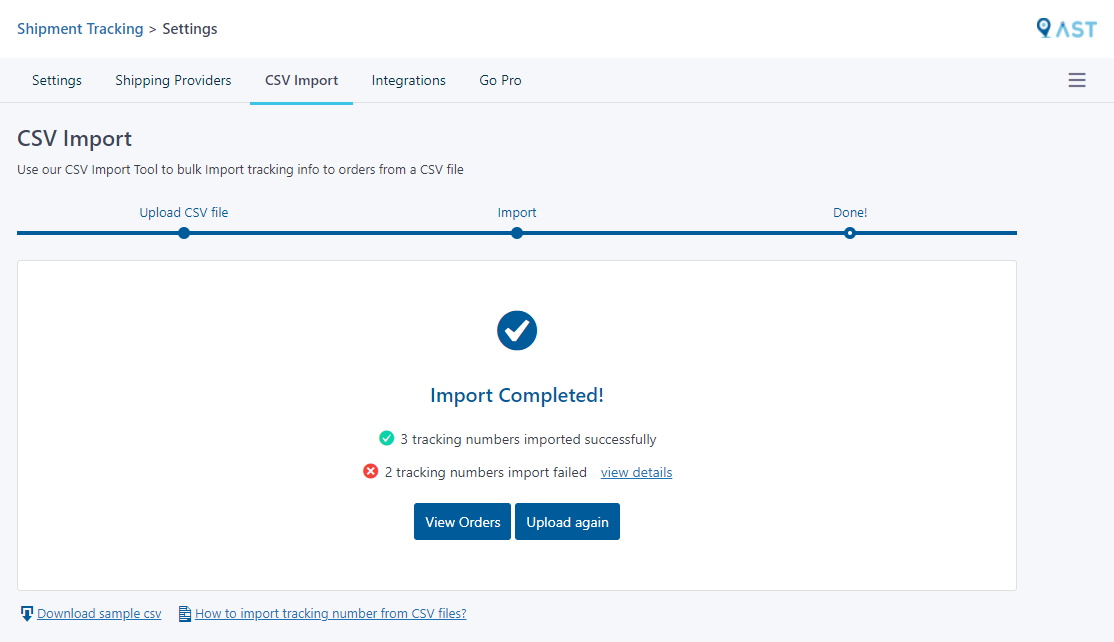Click the red error icon beside failed imports

pos(373,472)
